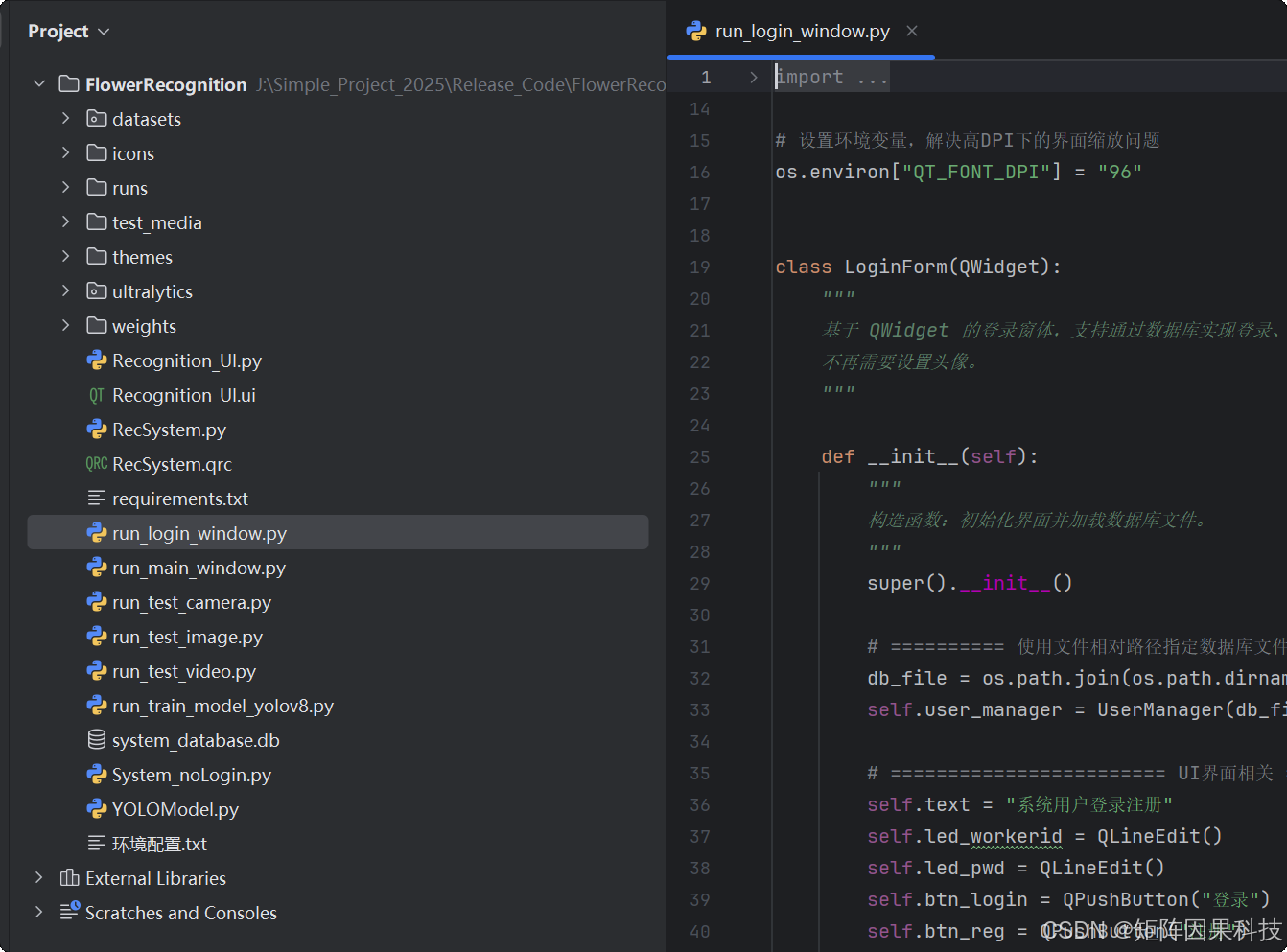Click the Scratches and Consoles icon
This screenshot has height=952, width=1287.
(x=69, y=913)
